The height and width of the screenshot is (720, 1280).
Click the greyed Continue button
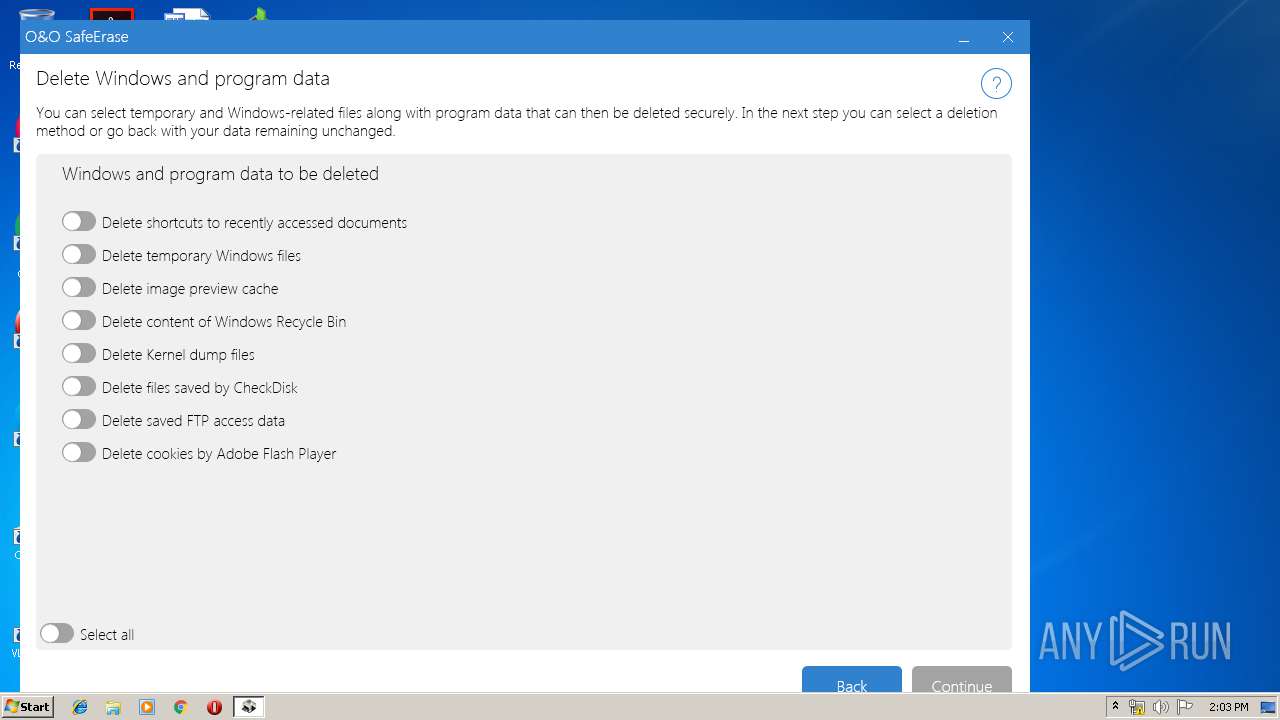pos(962,679)
